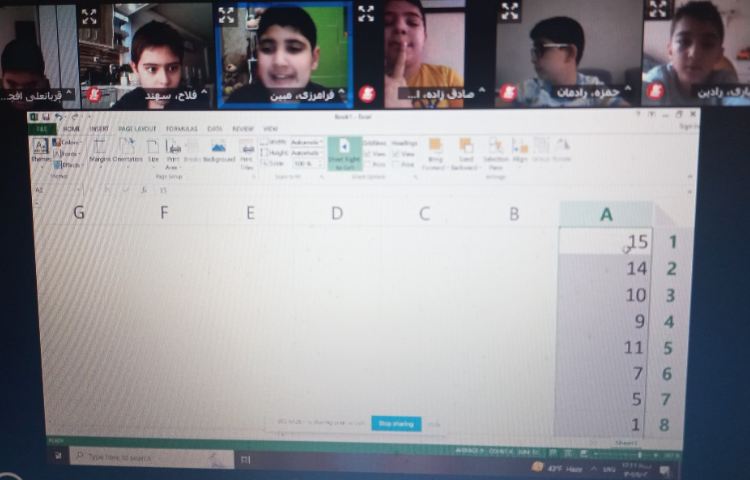Image resolution: width=750 pixels, height=480 pixels.
Task: Click the Insert Function fx button
Action: click(143, 190)
